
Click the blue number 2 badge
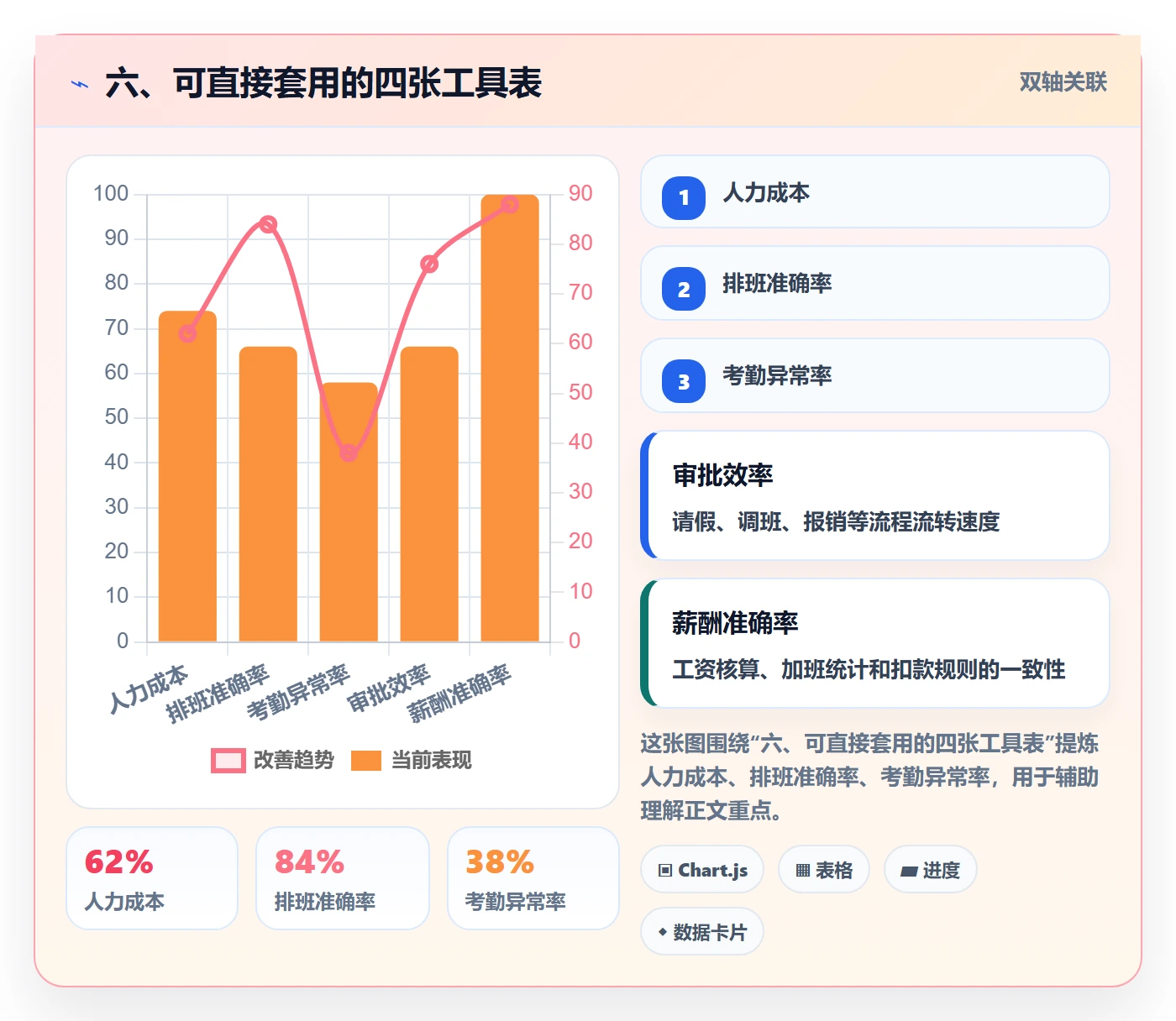[x=684, y=289]
